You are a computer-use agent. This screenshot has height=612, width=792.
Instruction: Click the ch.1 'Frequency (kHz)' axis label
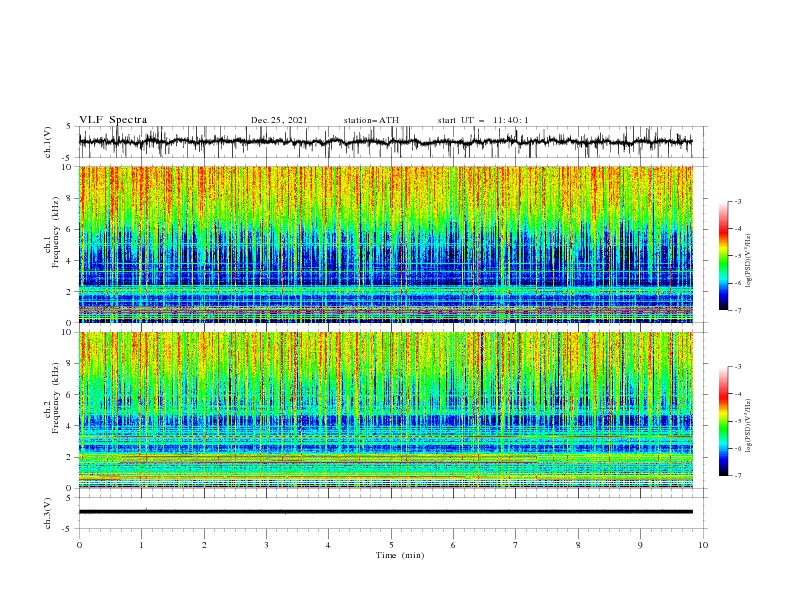click(x=56, y=232)
